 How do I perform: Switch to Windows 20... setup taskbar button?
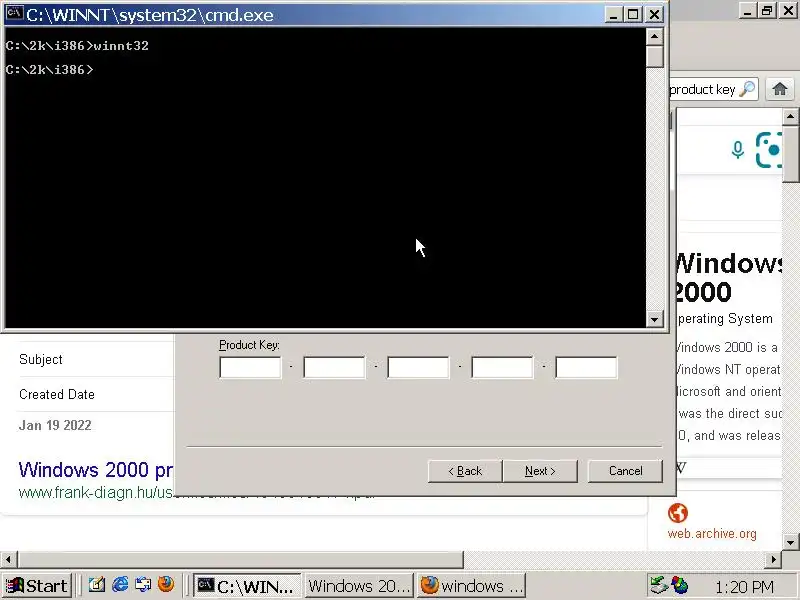coord(359,585)
